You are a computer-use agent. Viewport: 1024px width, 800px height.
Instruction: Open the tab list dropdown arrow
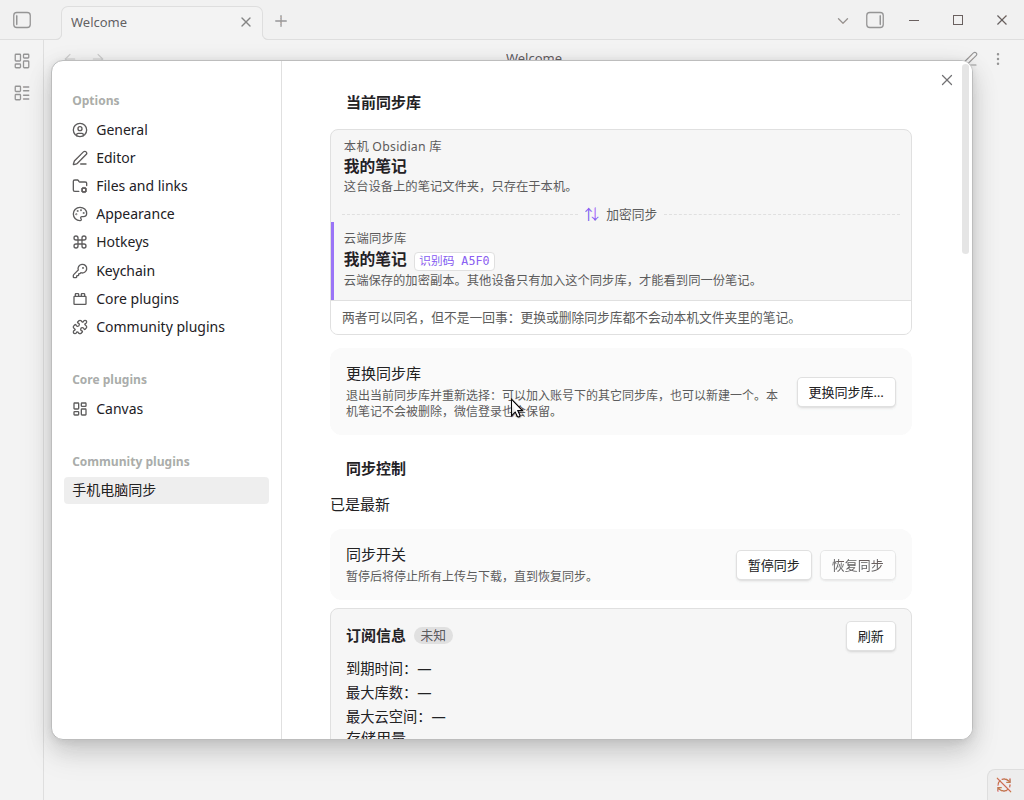[843, 21]
